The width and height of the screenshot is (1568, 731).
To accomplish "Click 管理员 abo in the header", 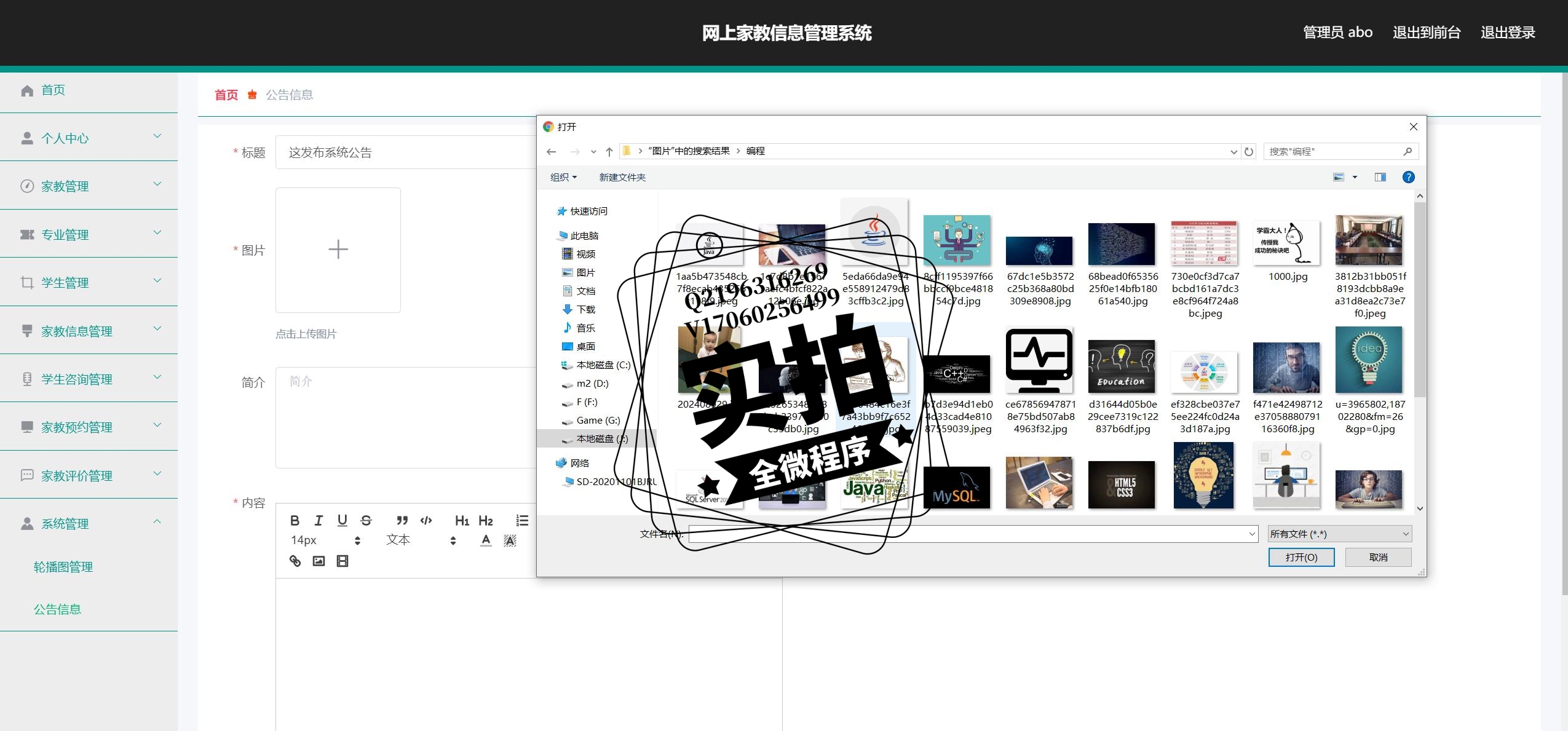I will click(x=1337, y=32).
